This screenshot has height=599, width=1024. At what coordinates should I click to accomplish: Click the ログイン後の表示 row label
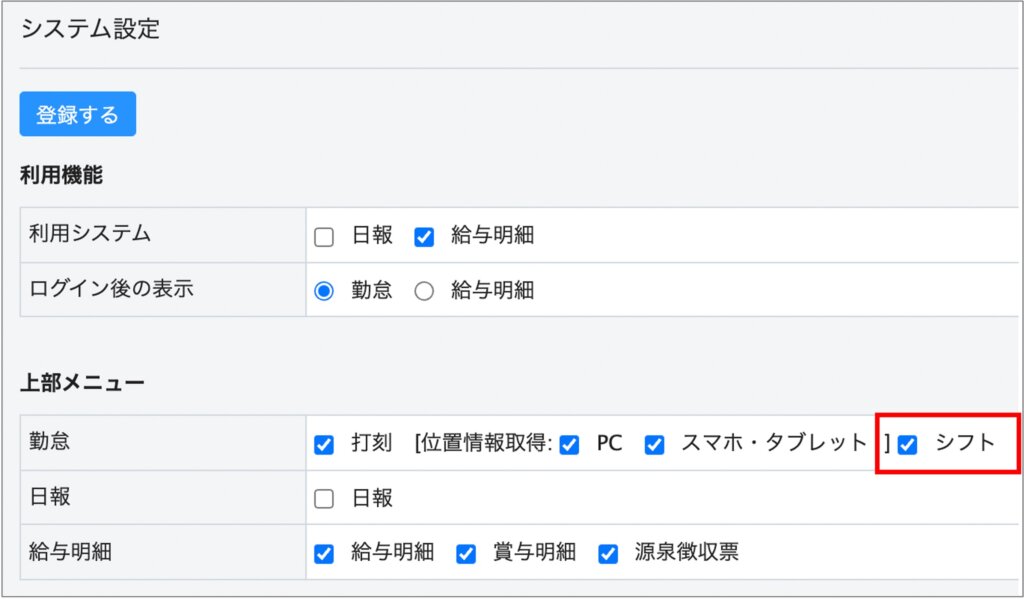tap(111, 289)
